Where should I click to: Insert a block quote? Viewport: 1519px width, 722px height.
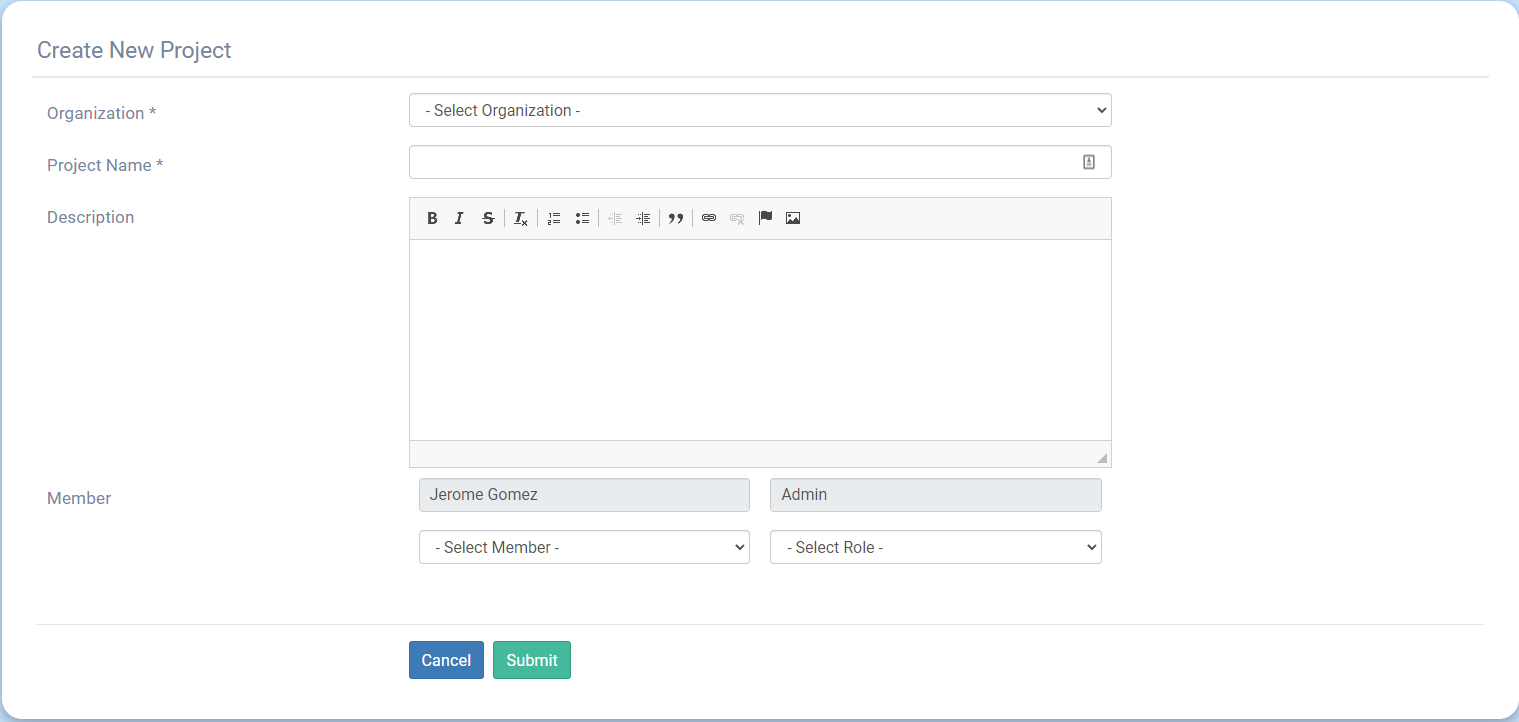pyautogui.click(x=676, y=218)
